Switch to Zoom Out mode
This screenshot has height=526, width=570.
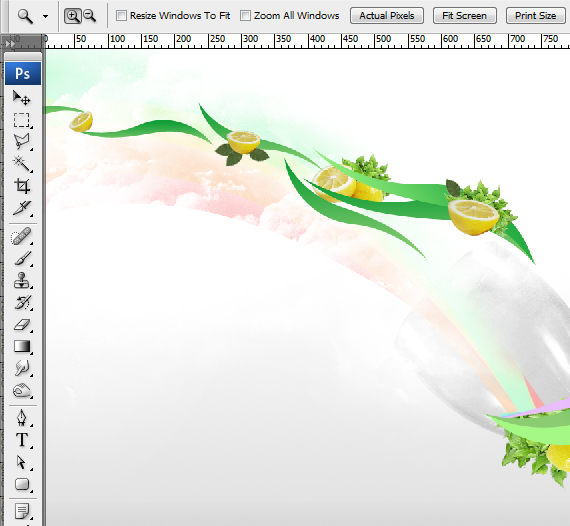click(89, 16)
